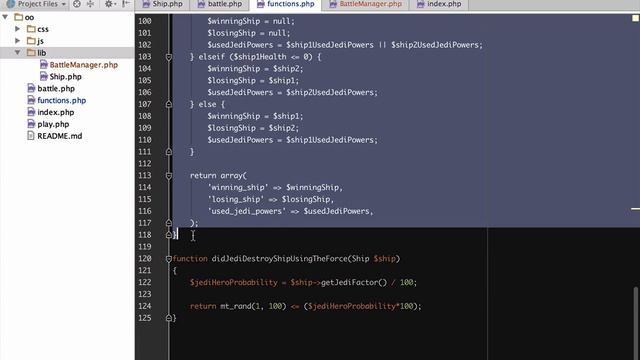640x360 pixels.
Task: Expand the js folder
Action: click(x=18, y=41)
